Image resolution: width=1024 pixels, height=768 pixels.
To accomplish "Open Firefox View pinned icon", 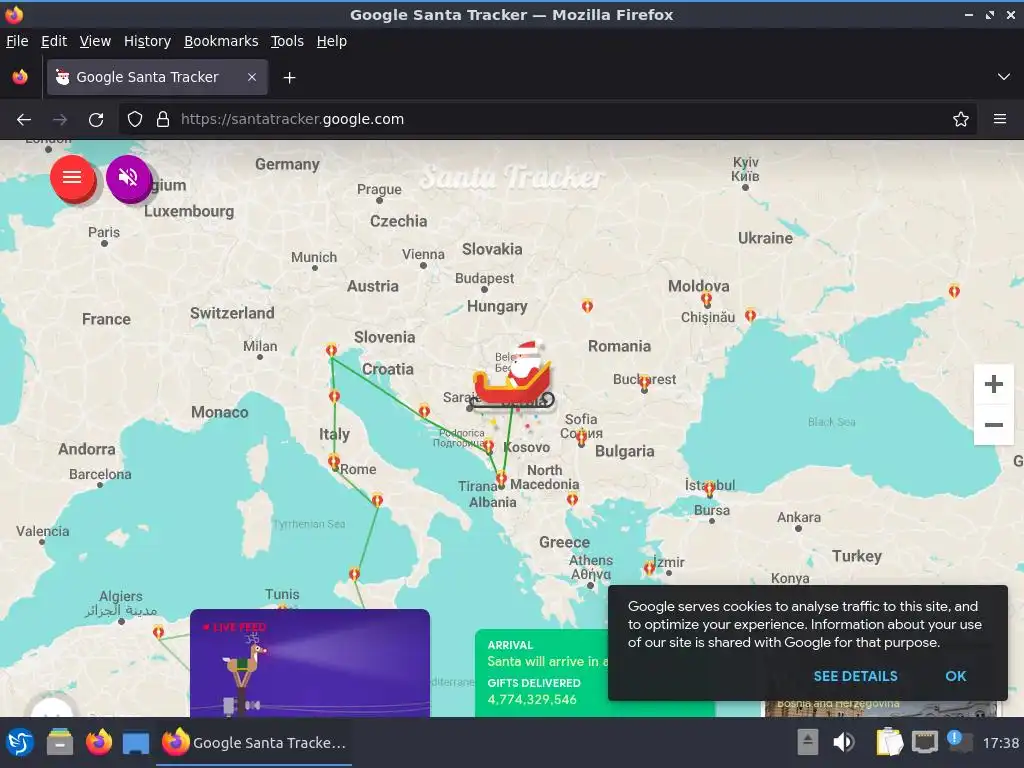I will tap(20, 77).
